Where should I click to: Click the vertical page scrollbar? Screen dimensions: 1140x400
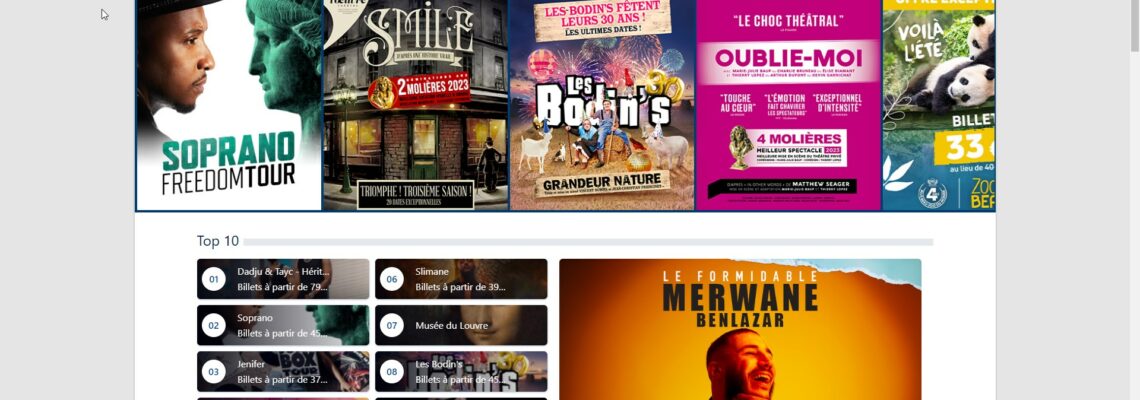click(x=1133, y=200)
